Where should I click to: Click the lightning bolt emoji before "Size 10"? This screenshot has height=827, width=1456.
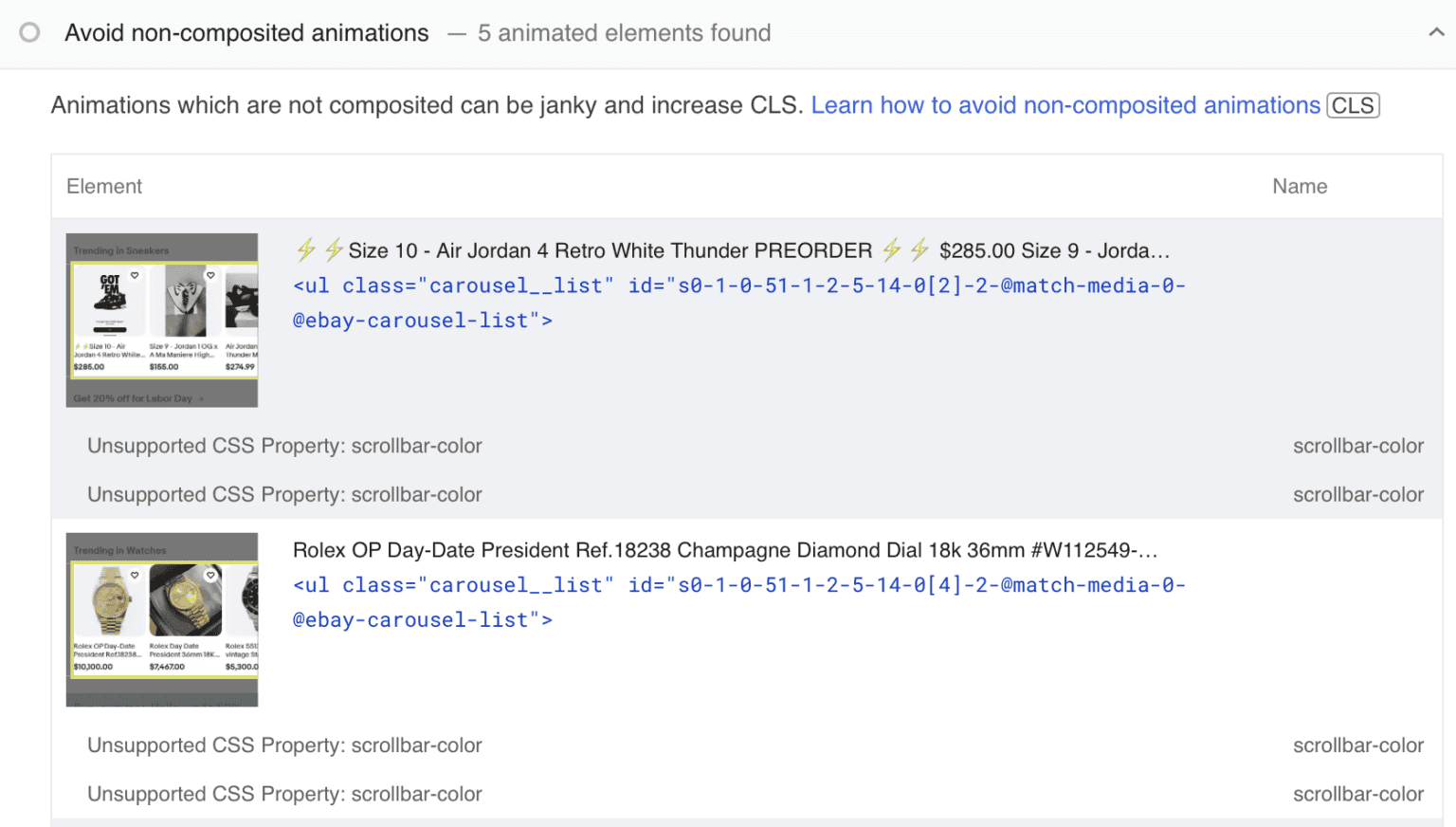(305, 249)
